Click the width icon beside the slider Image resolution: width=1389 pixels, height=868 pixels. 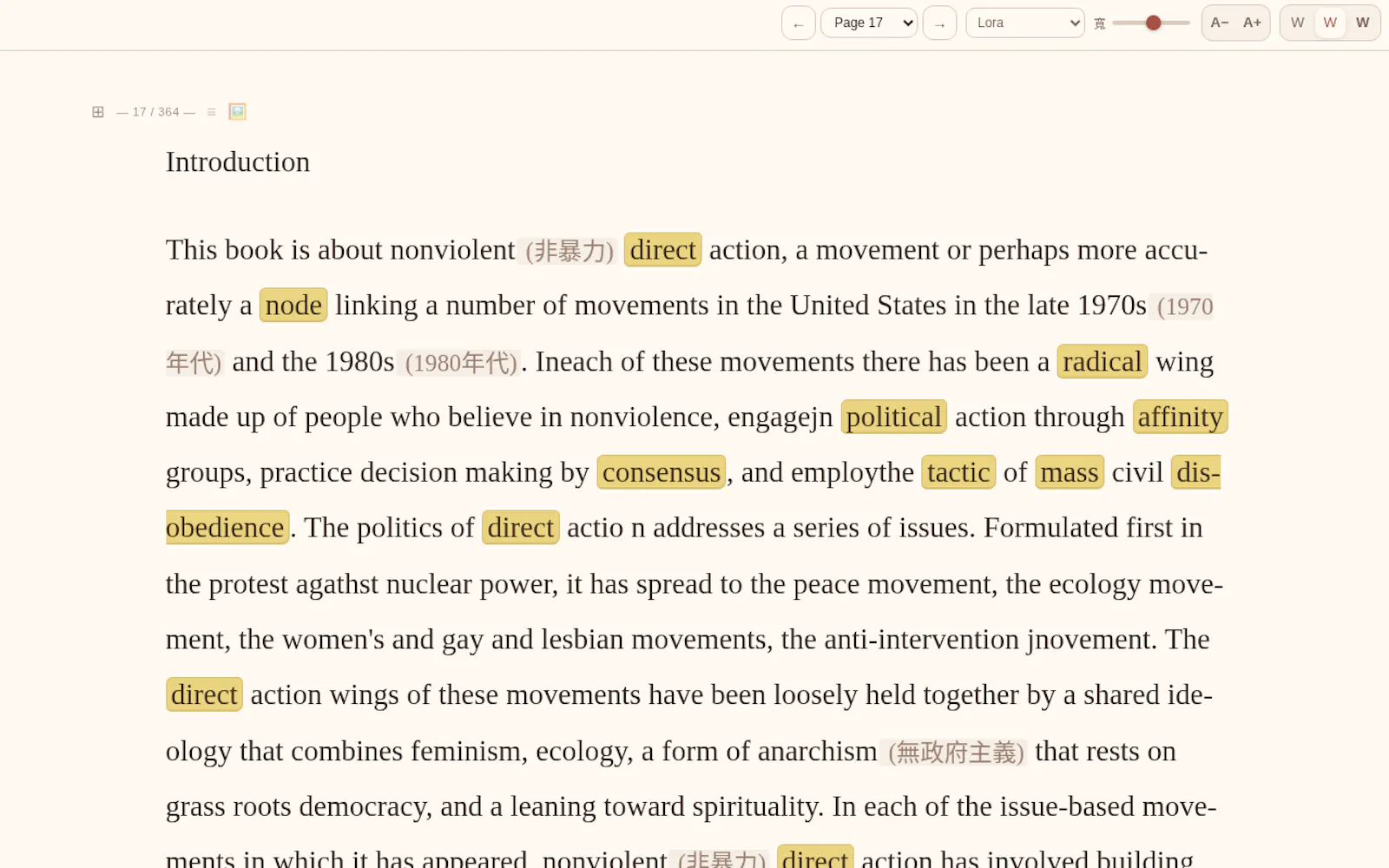(1099, 23)
